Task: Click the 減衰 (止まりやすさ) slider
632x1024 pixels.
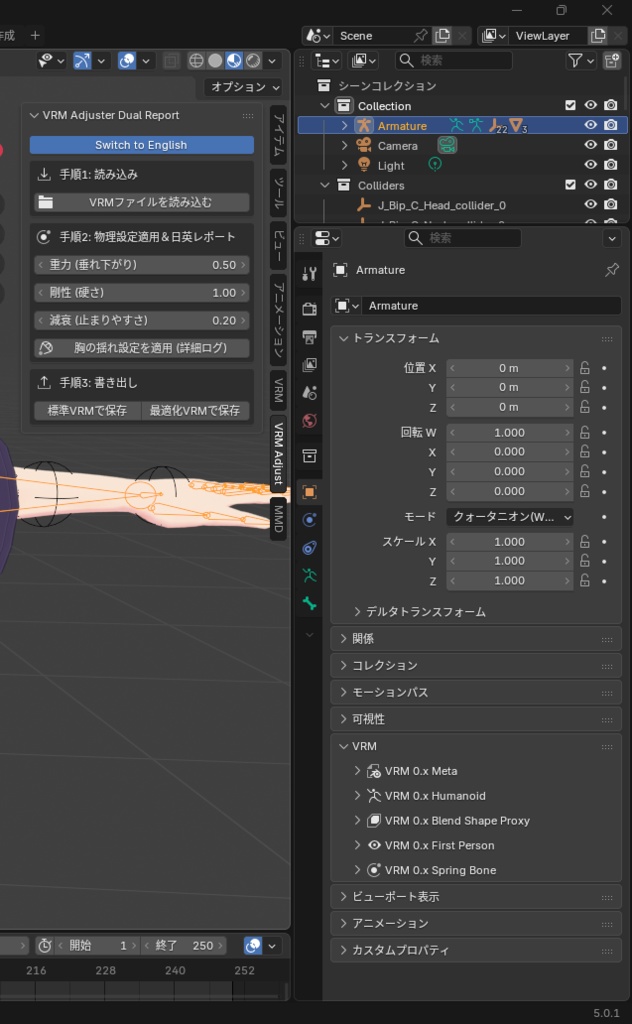Action: pos(142,320)
